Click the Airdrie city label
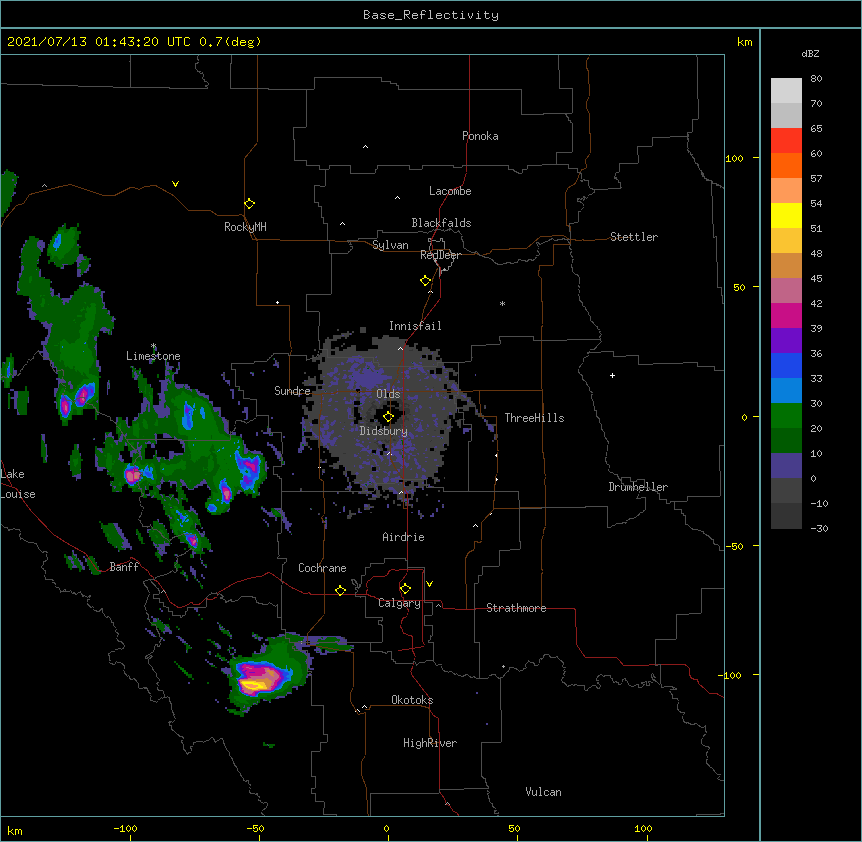Image resolution: width=862 pixels, height=842 pixels. pyautogui.click(x=404, y=537)
